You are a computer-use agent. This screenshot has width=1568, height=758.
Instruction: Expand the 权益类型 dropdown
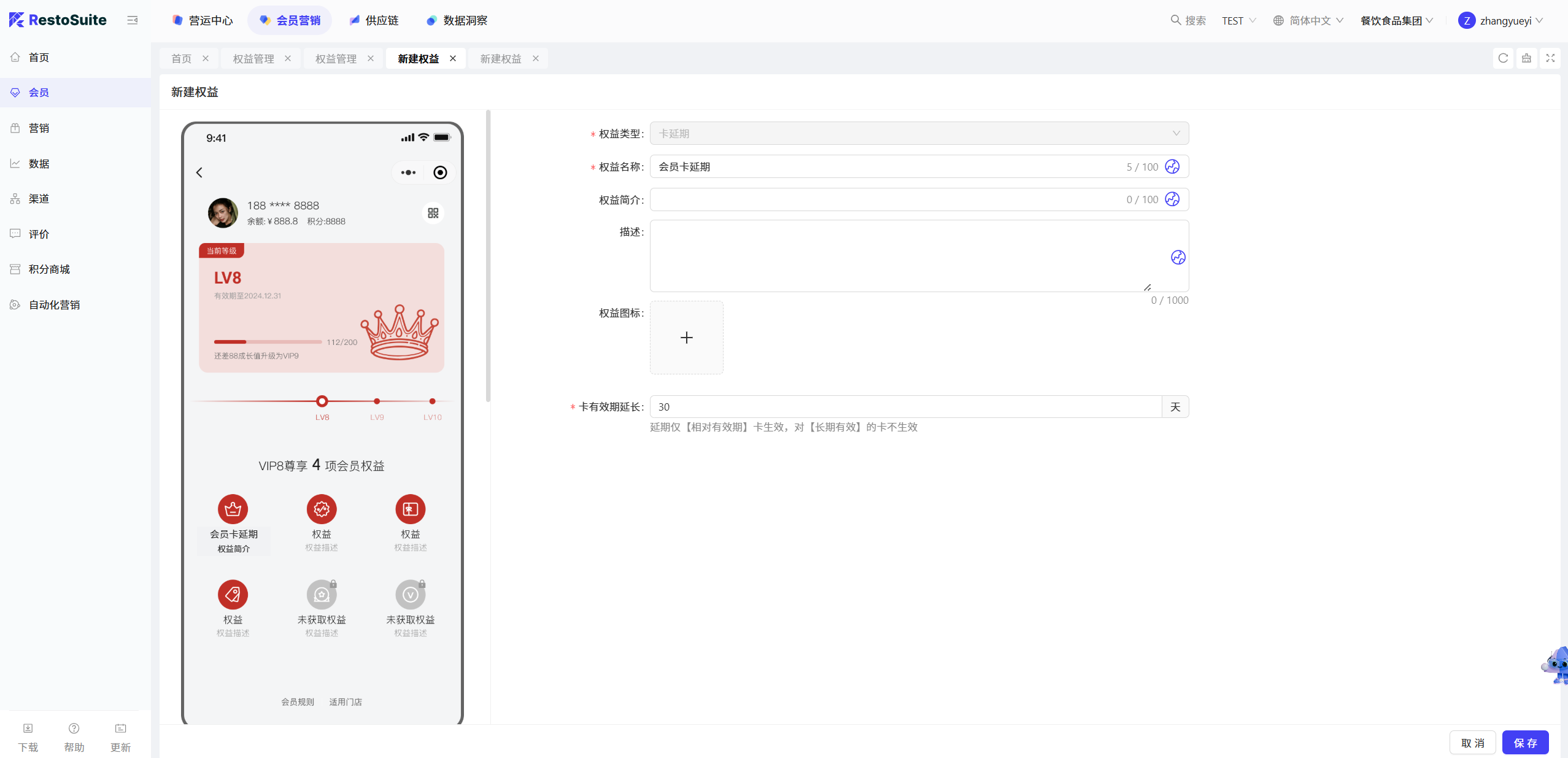coord(919,133)
